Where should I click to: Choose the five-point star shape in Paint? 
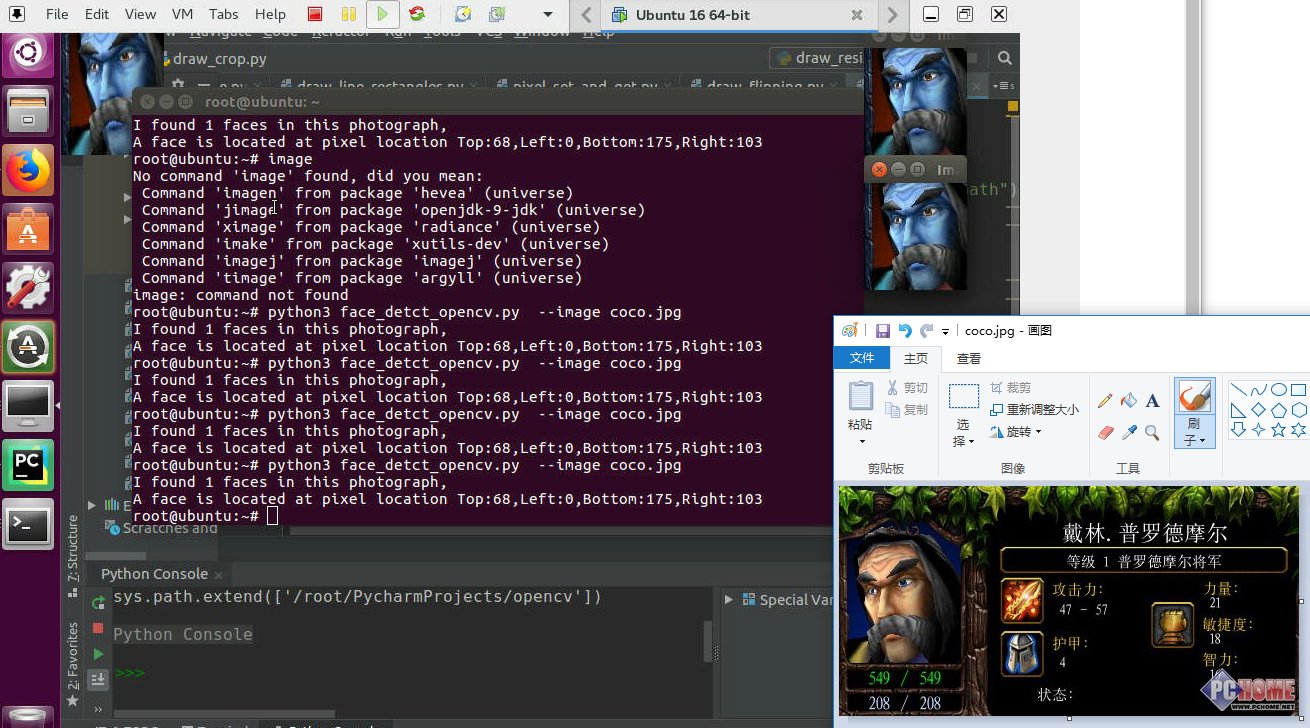(x=1278, y=430)
